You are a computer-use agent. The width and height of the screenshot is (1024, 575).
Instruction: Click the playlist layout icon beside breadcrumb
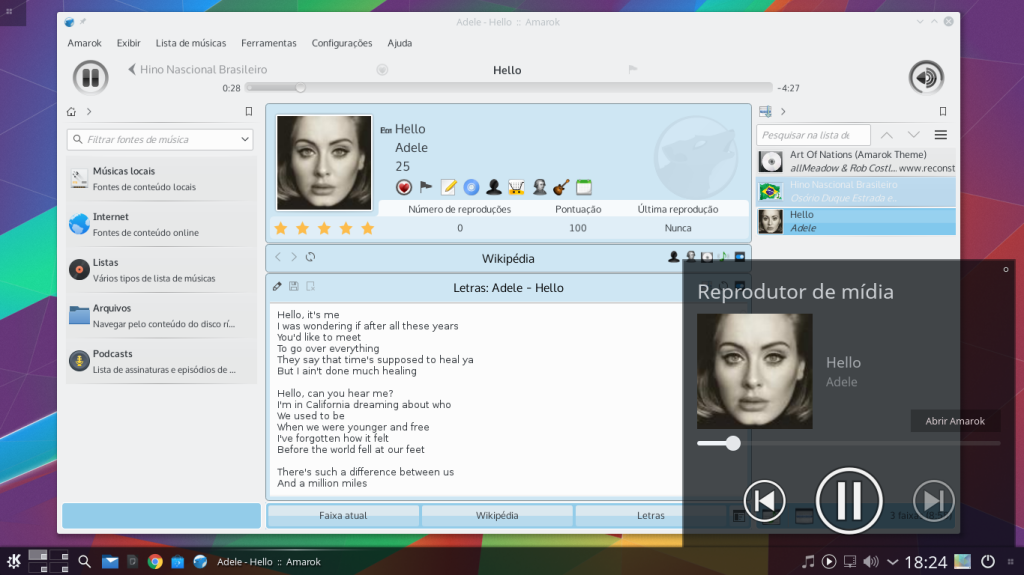click(765, 112)
